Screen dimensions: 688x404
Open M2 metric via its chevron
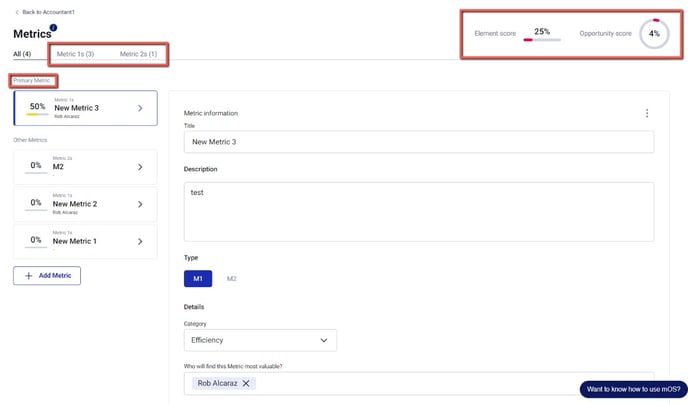[140, 167]
